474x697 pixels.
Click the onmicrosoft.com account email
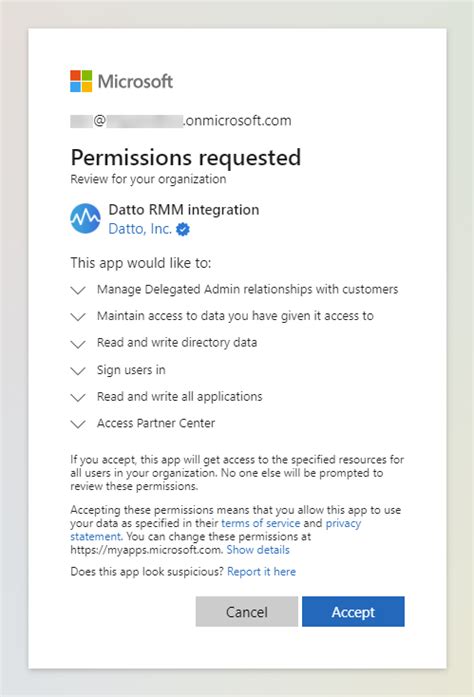181,121
